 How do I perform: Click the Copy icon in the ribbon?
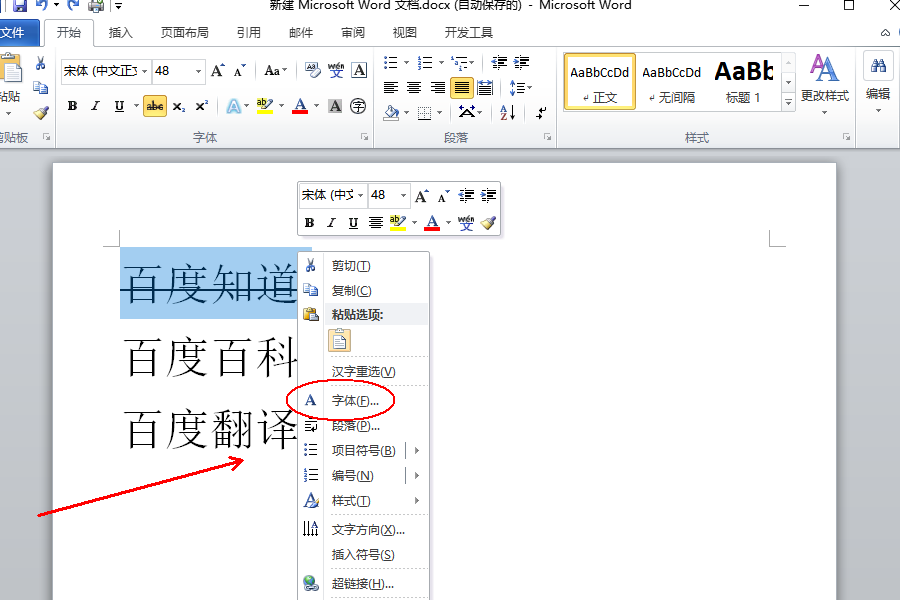click(40, 88)
